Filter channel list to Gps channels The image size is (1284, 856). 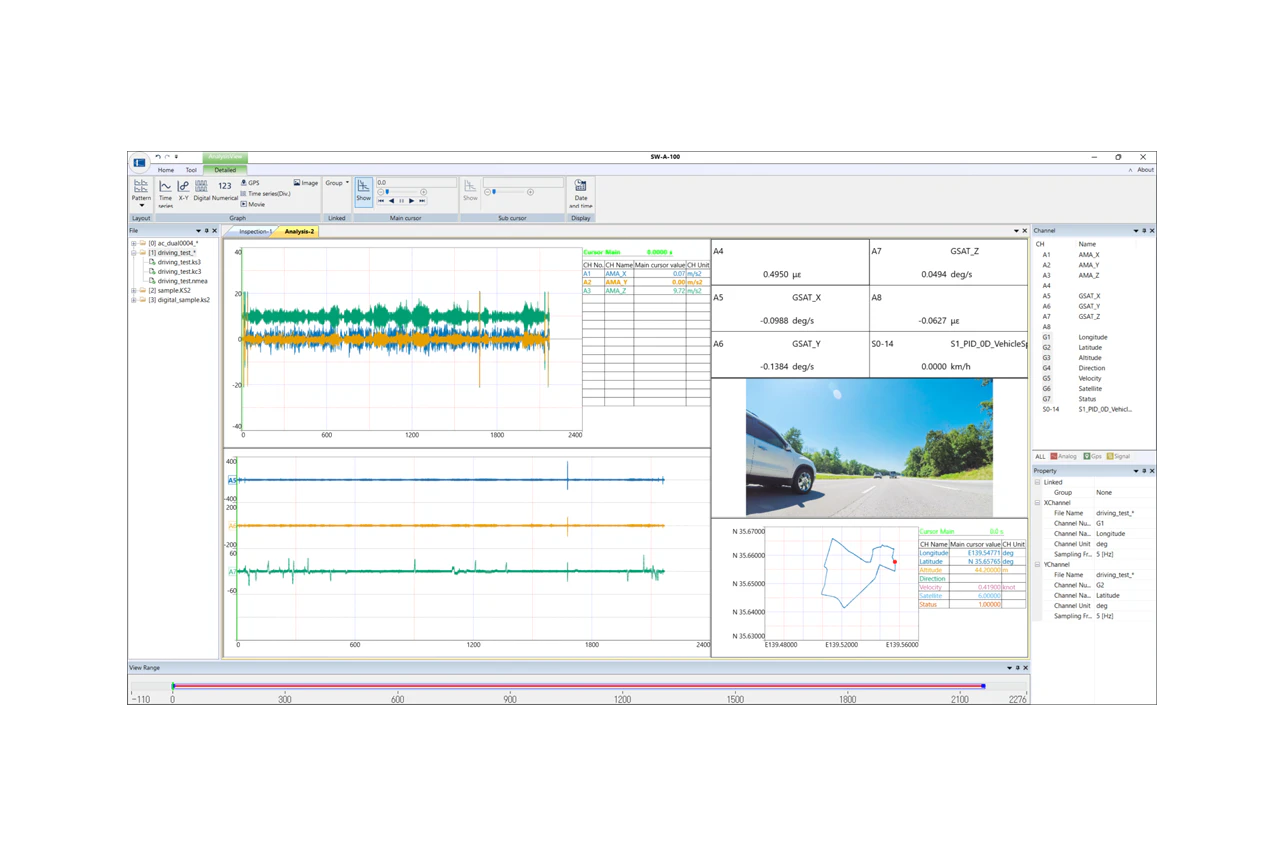(1092, 456)
